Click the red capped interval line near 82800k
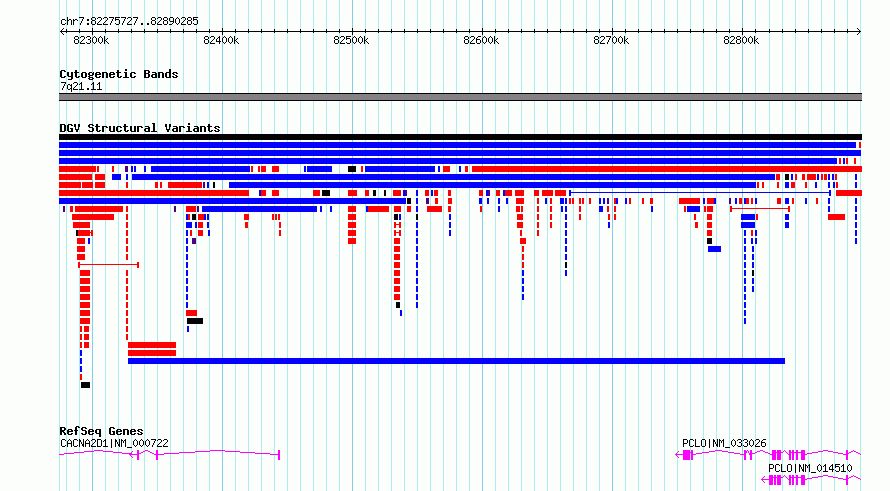 click(x=760, y=209)
